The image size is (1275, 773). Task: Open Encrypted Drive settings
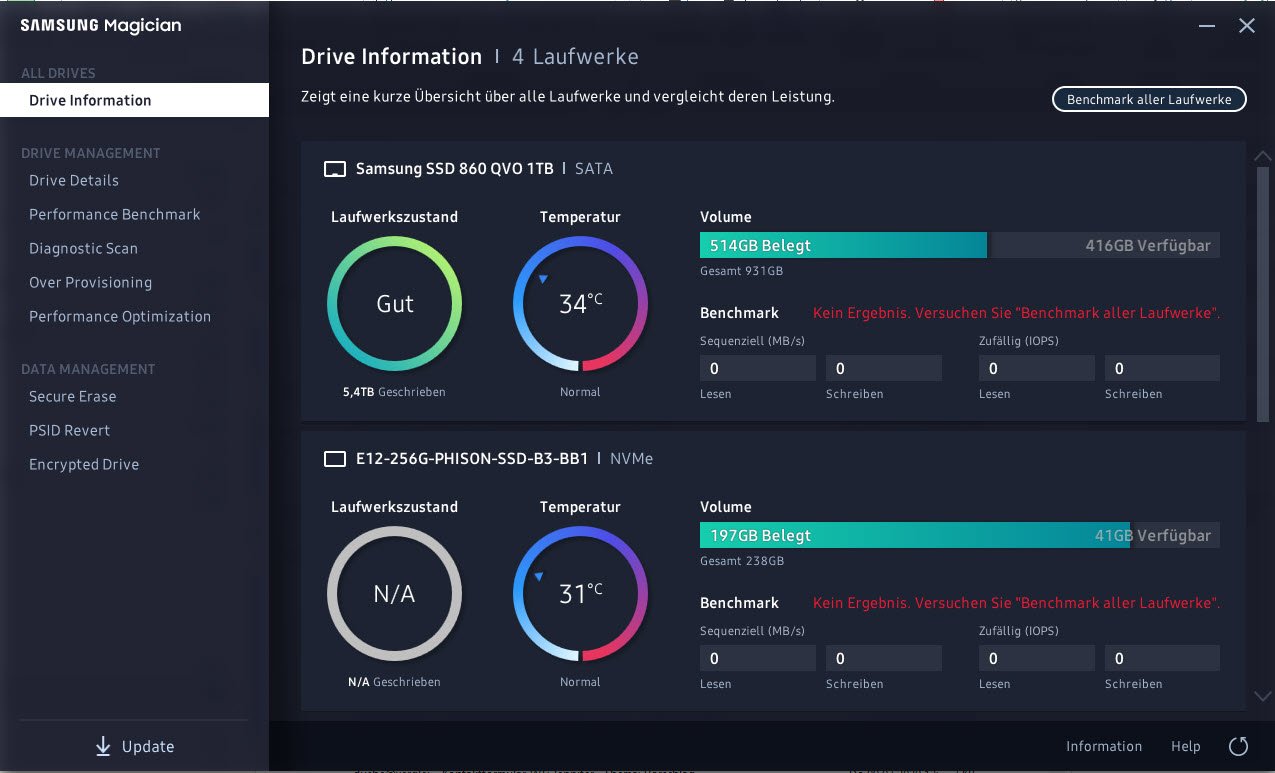[x=84, y=464]
